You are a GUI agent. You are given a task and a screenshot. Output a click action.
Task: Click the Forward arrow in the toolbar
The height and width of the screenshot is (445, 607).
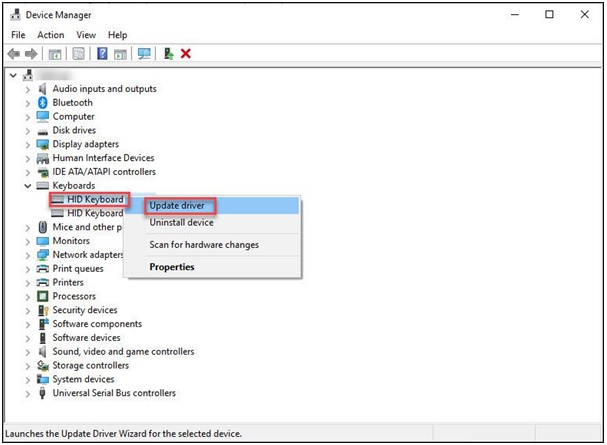pos(31,54)
